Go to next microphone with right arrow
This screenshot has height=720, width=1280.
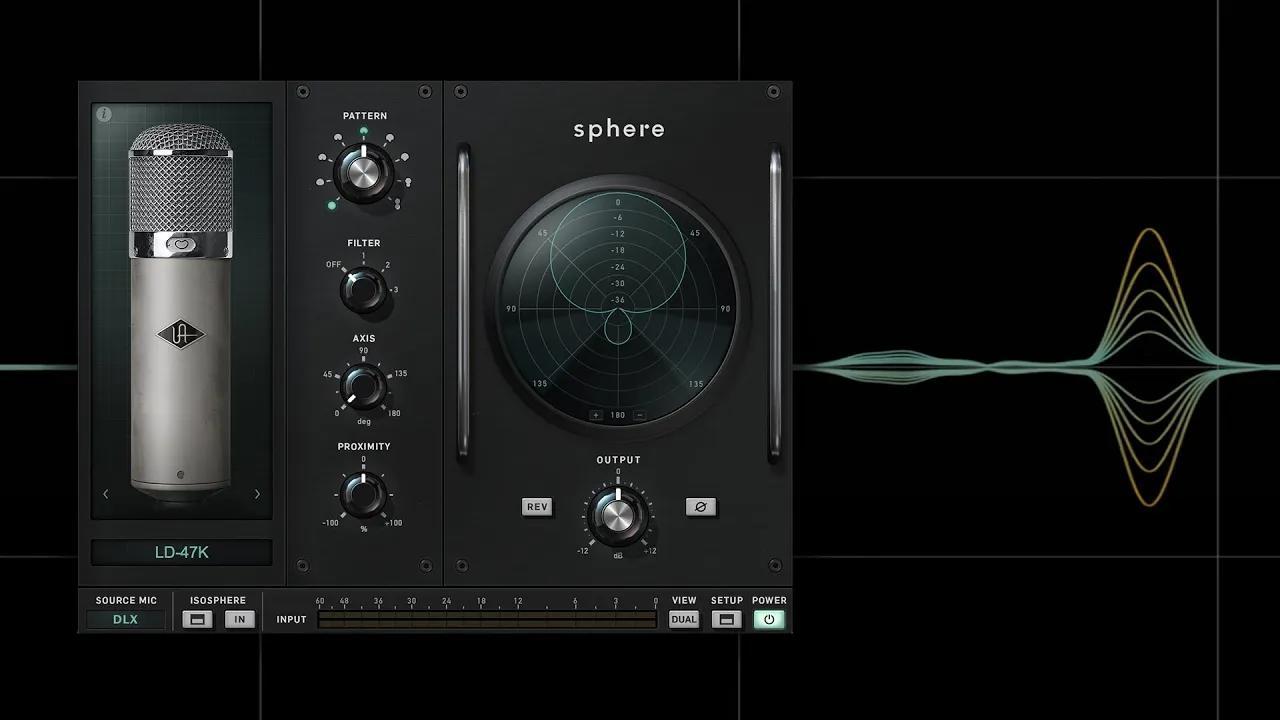tap(257, 494)
